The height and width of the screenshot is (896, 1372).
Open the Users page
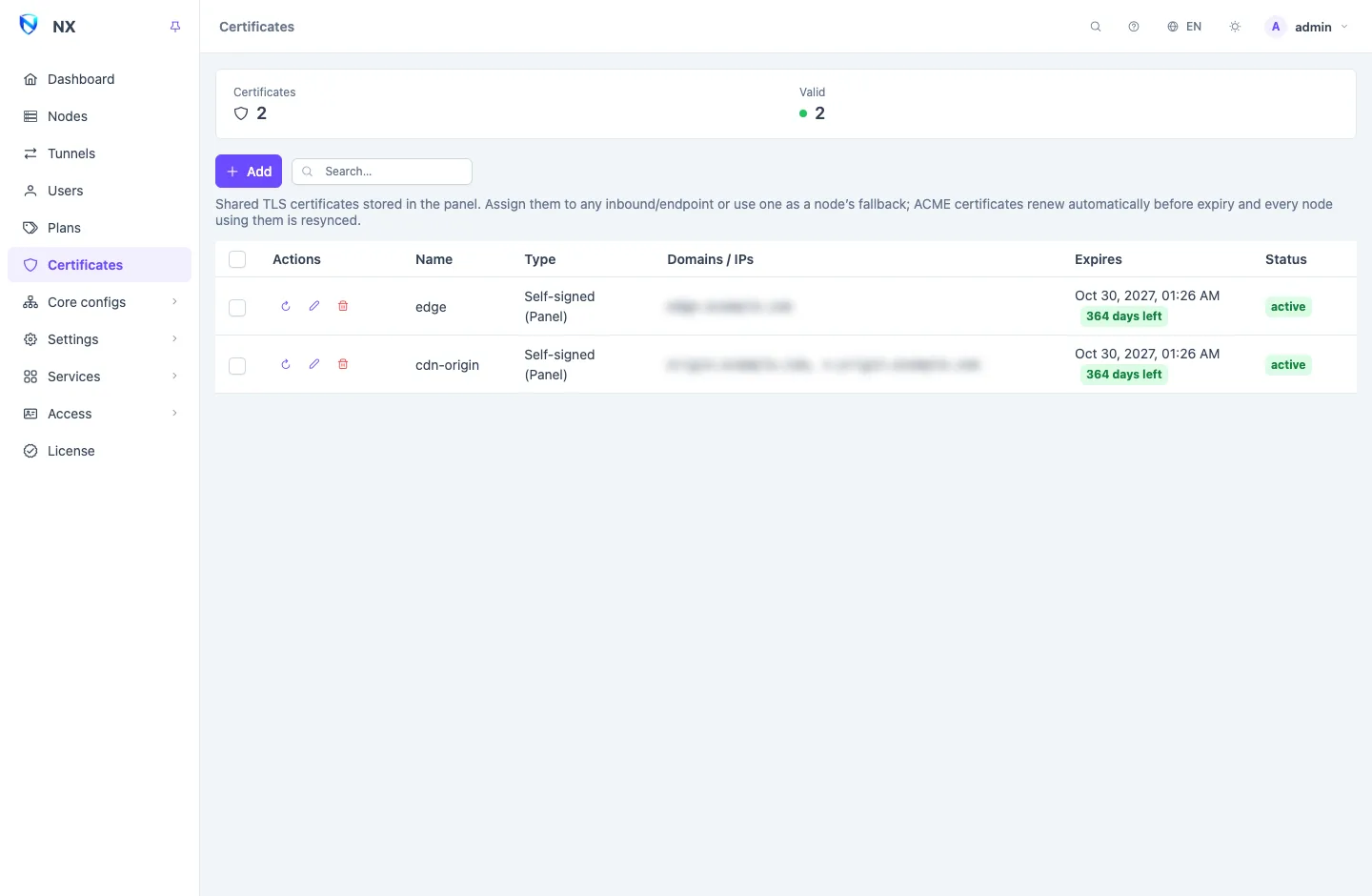pyautogui.click(x=99, y=191)
